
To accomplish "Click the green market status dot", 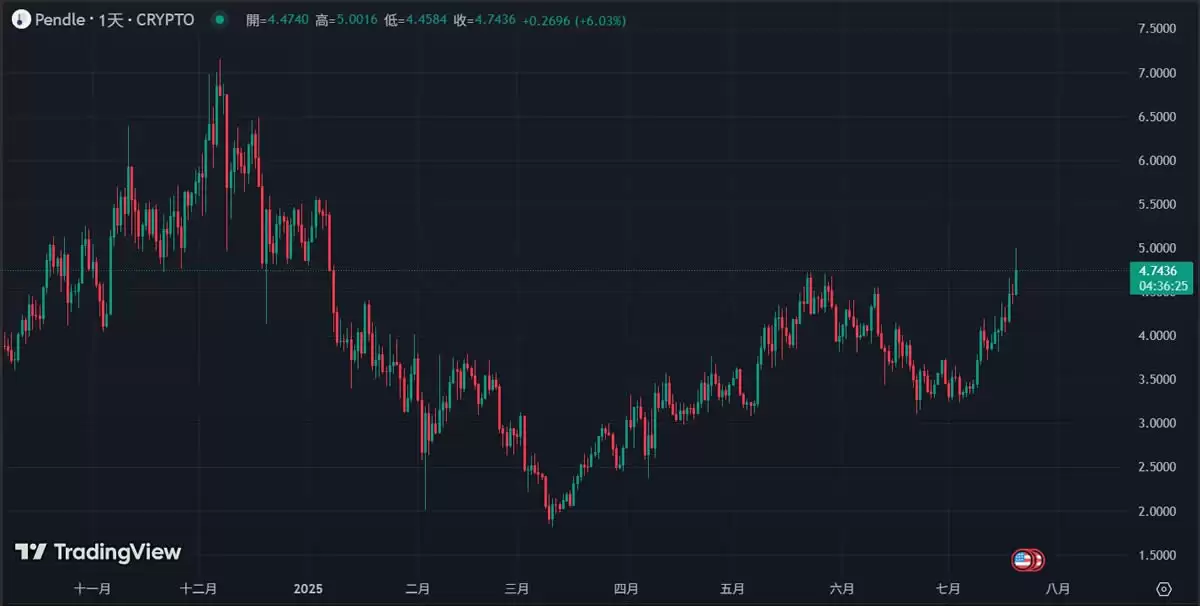I will tap(220, 20).
